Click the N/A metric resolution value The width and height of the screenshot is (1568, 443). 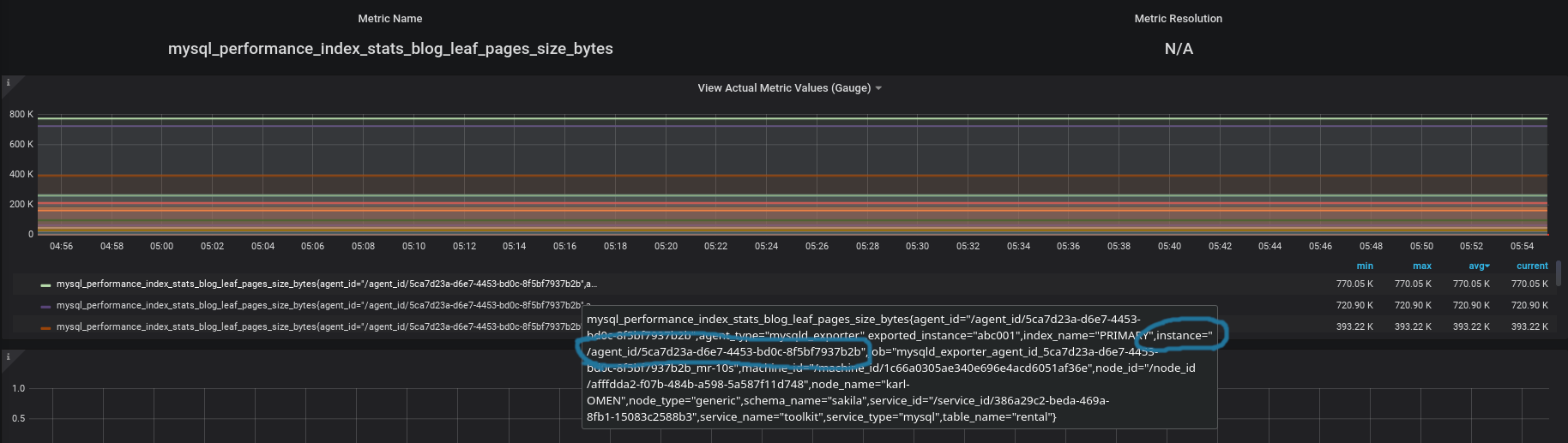coord(1178,49)
